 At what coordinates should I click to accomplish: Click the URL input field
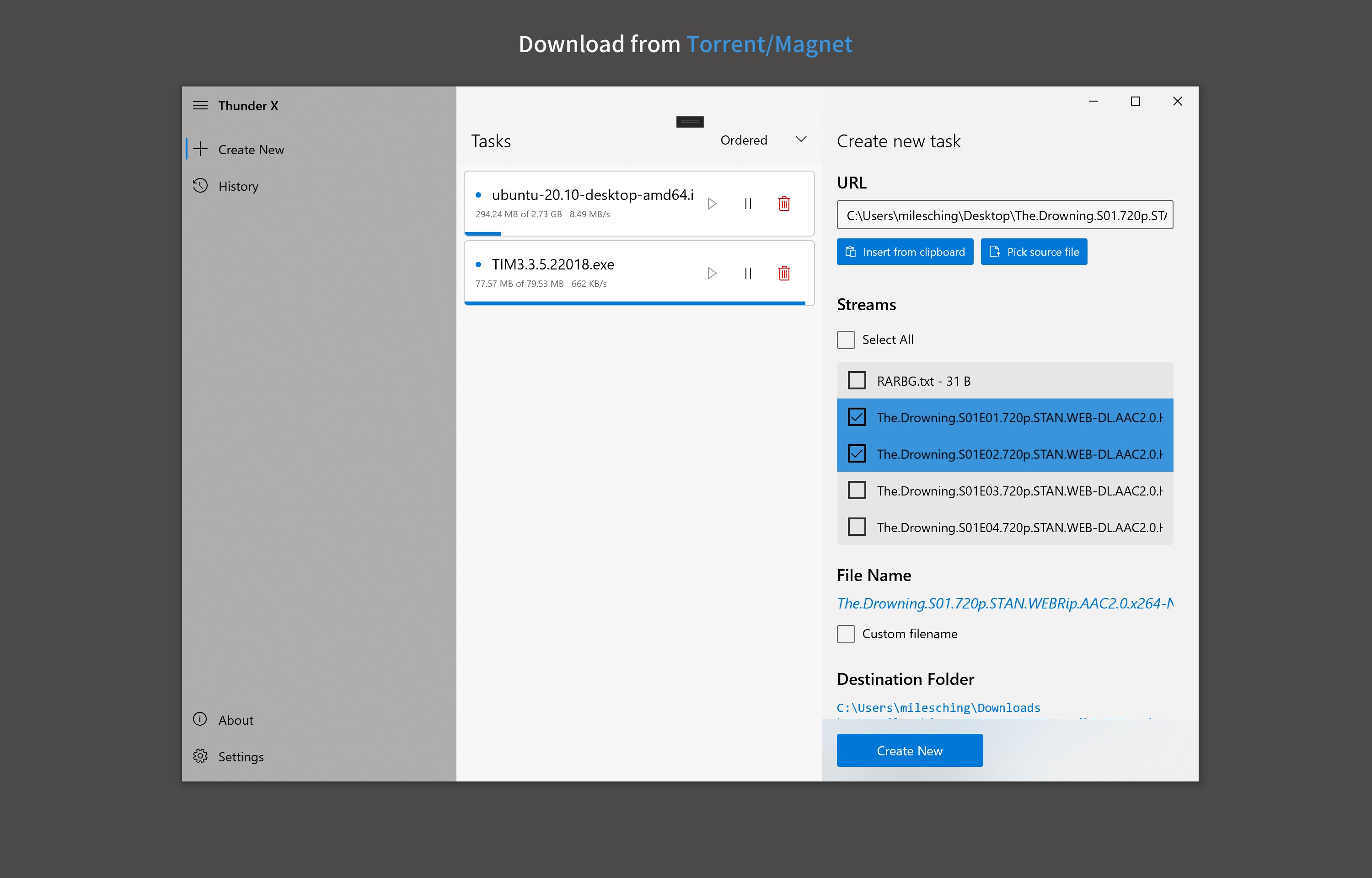pos(1004,215)
